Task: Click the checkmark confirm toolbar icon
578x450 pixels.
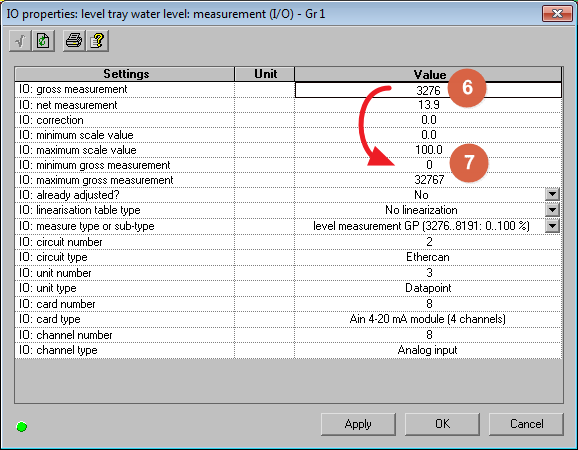Action: coord(20,41)
